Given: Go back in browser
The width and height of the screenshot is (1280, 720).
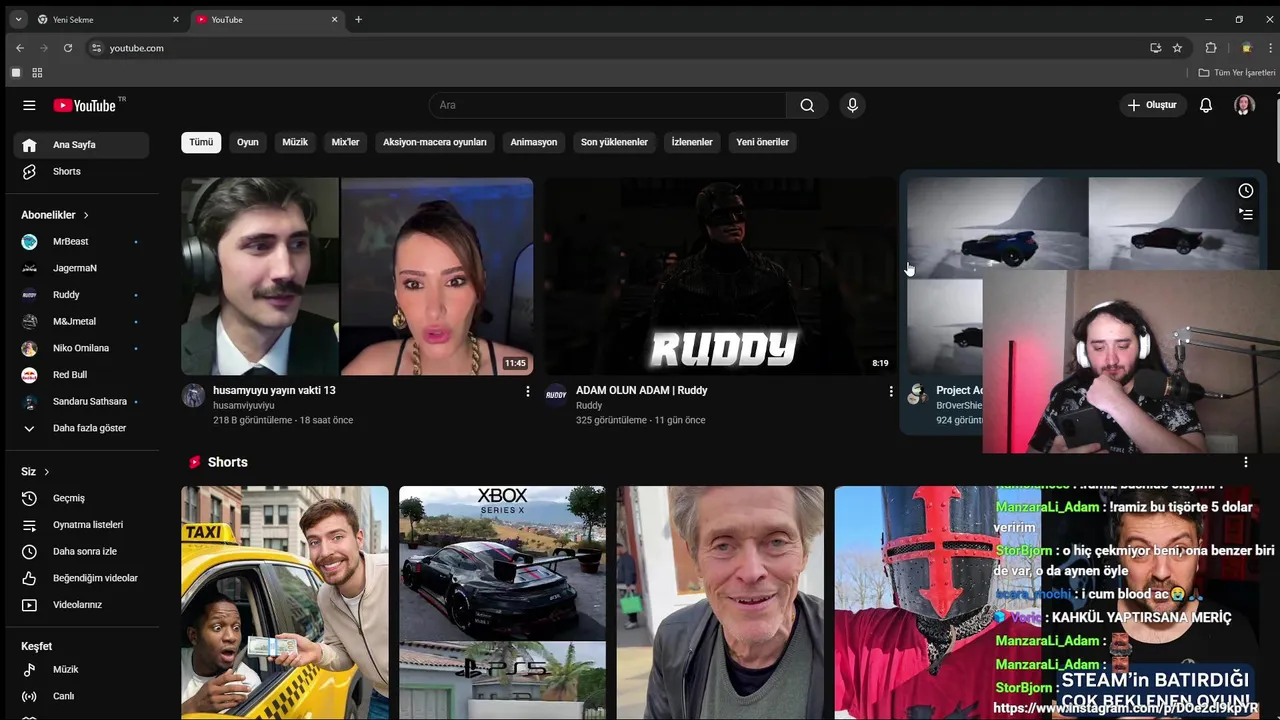Looking at the screenshot, I should click(20, 48).
